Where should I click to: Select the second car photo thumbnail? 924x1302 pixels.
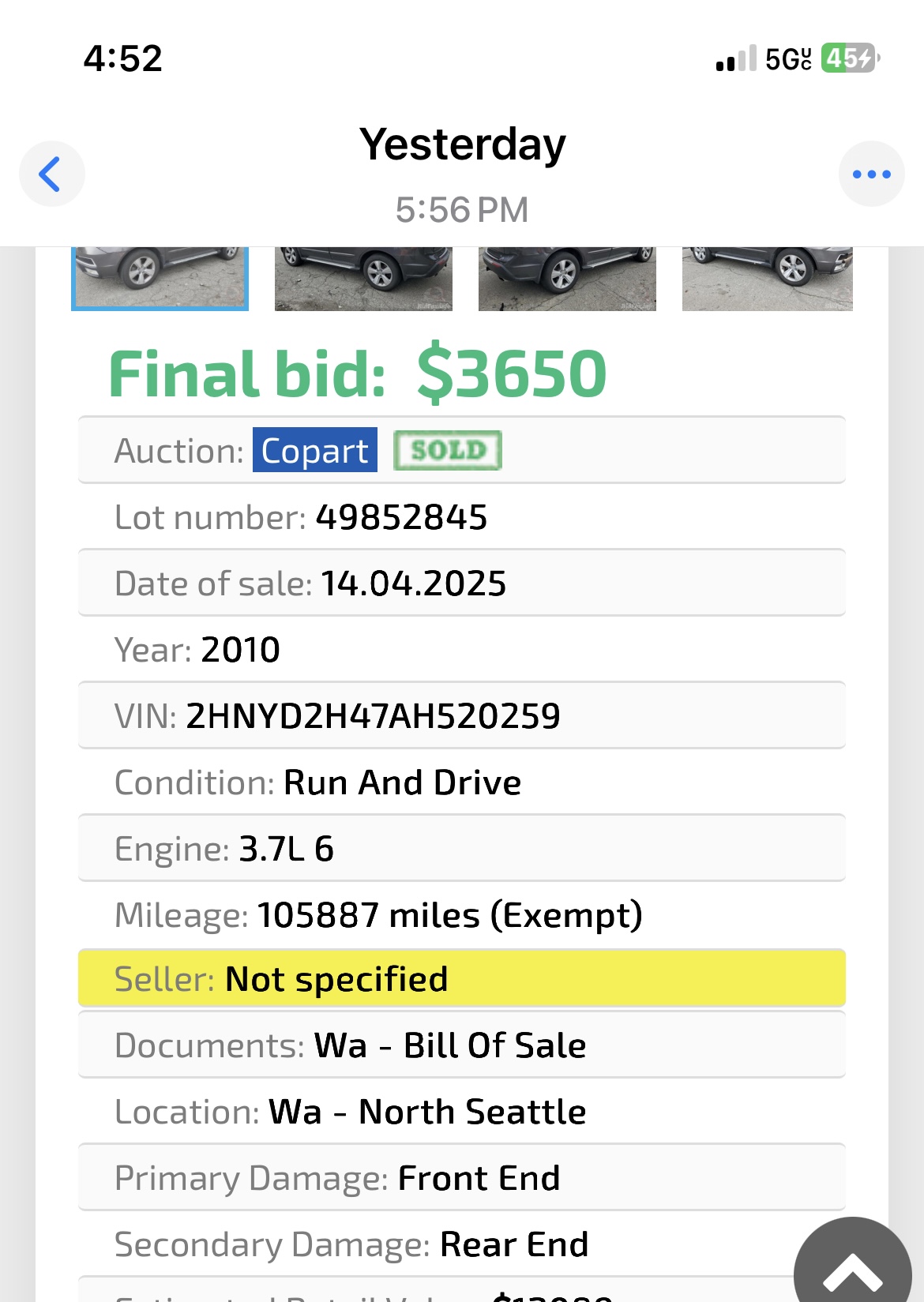[x=363, y=278]
